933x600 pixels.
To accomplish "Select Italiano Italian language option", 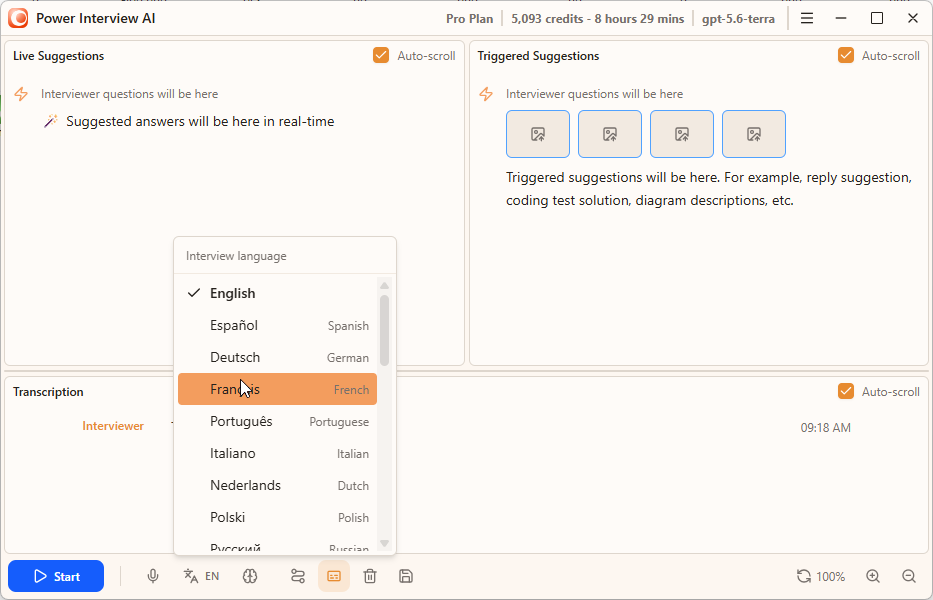I will (x=277, y=454).
